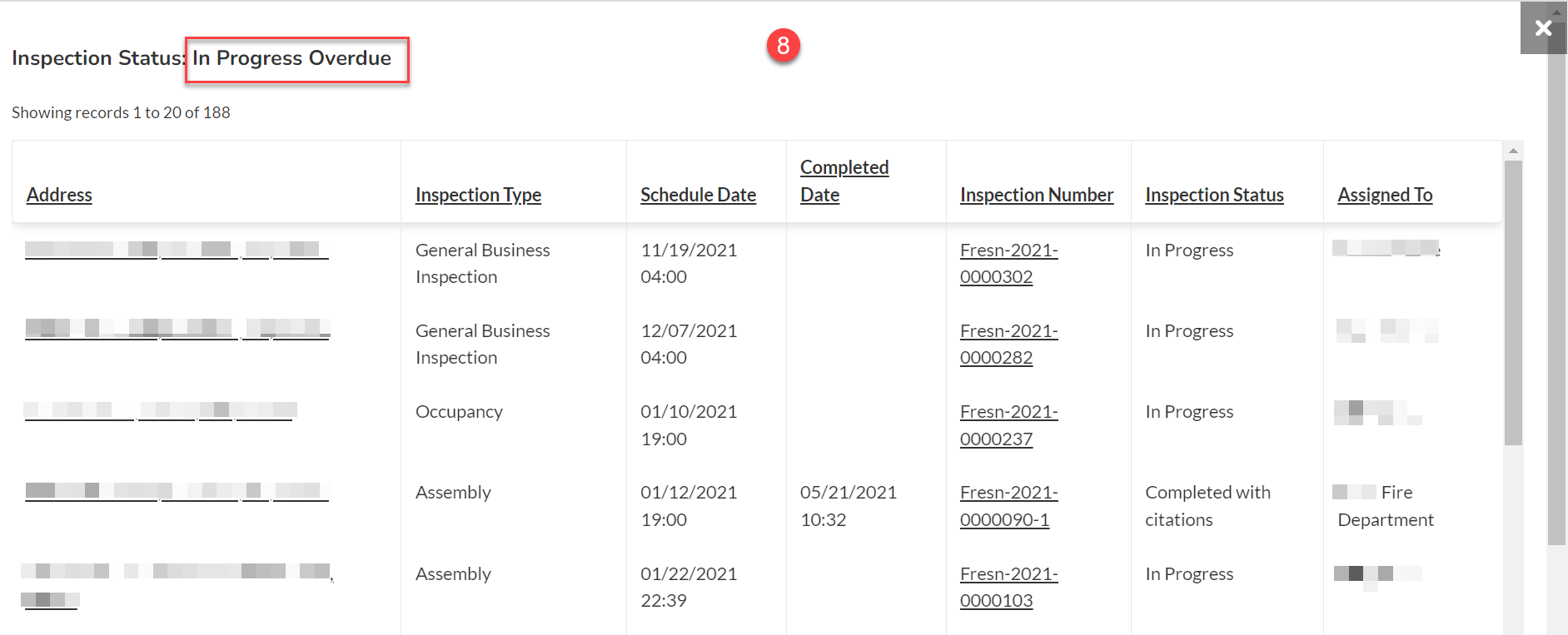Screen dimensions: 1568x635
Task: Open address link for 01/12/2021 Assembly inspection
Action: (x=177, y=491)
